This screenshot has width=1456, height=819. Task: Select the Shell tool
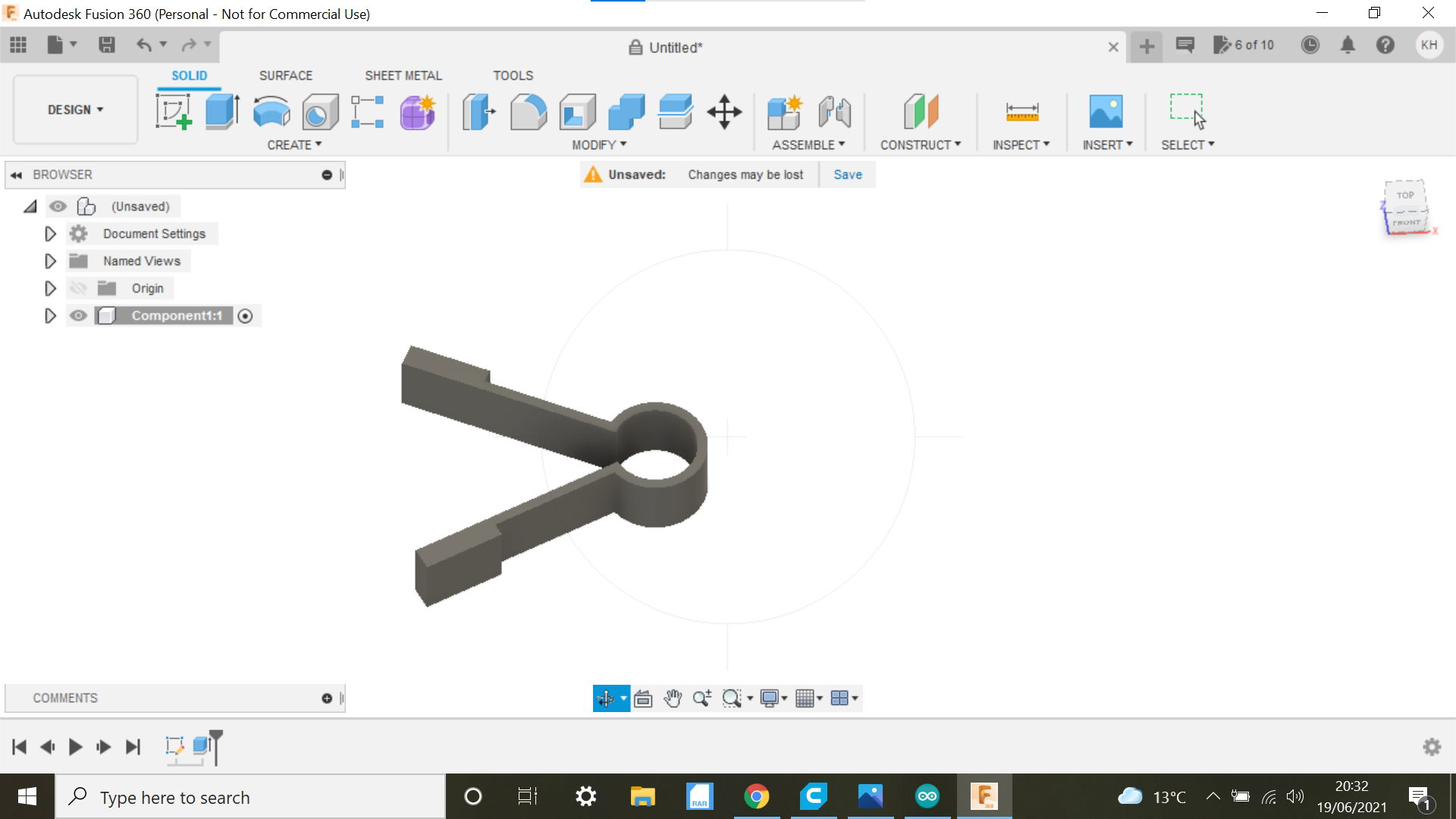pos(577,111)
